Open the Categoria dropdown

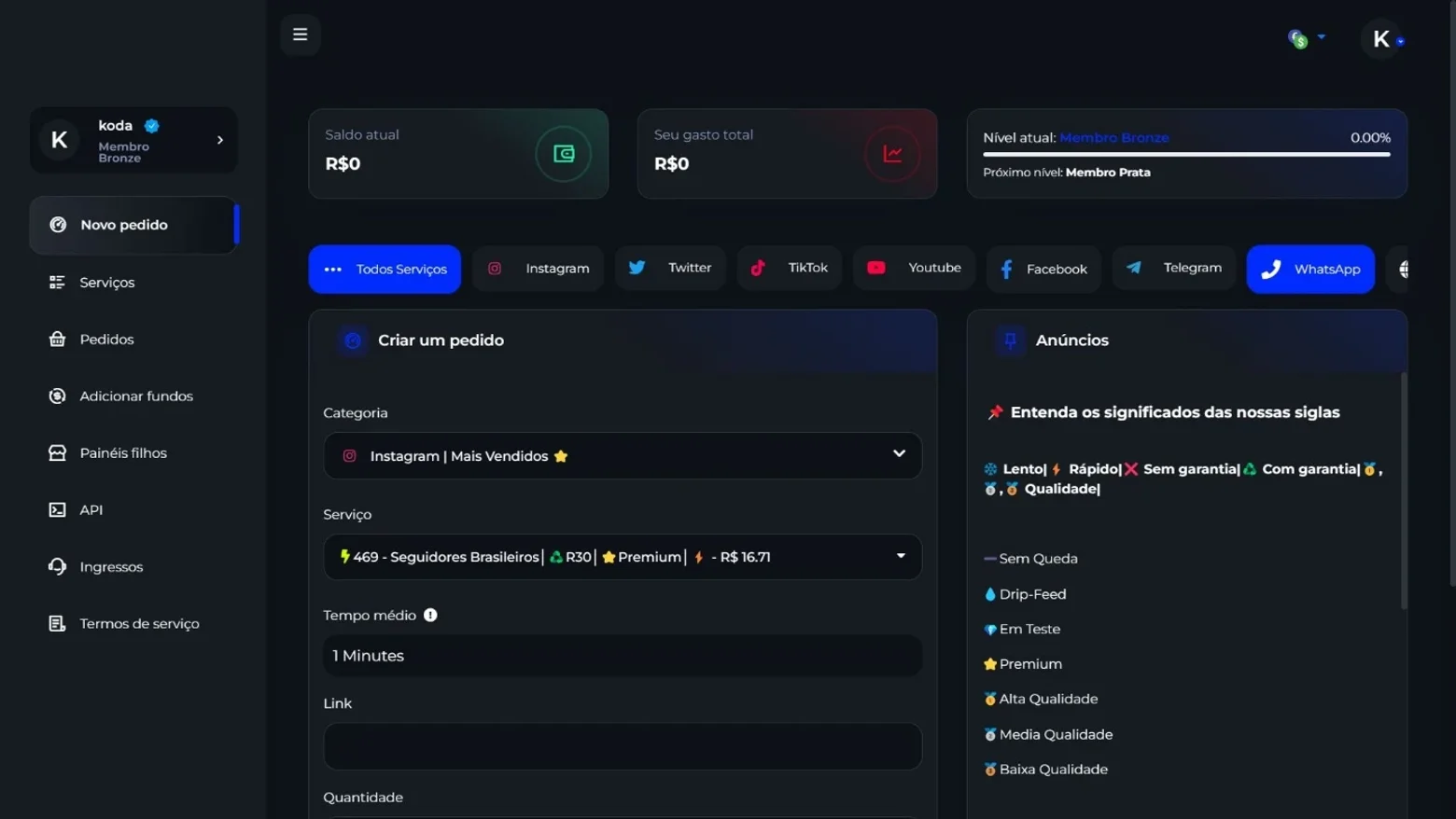(x=623, y=455)
